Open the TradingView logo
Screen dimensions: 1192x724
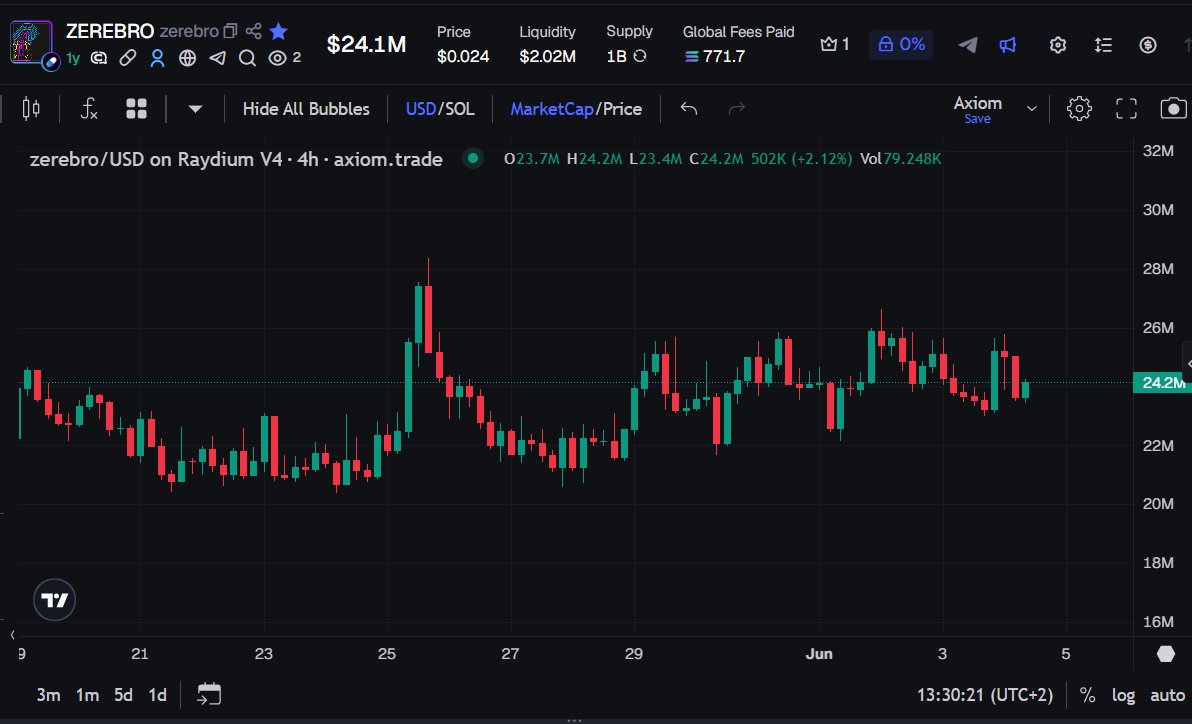click(x=55, y=600)
